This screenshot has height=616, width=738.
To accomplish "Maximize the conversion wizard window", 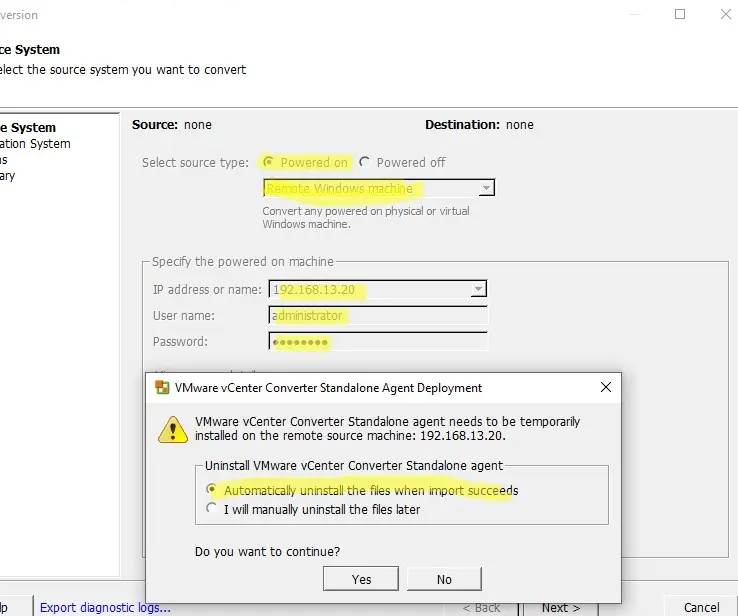I will [680, 14].
